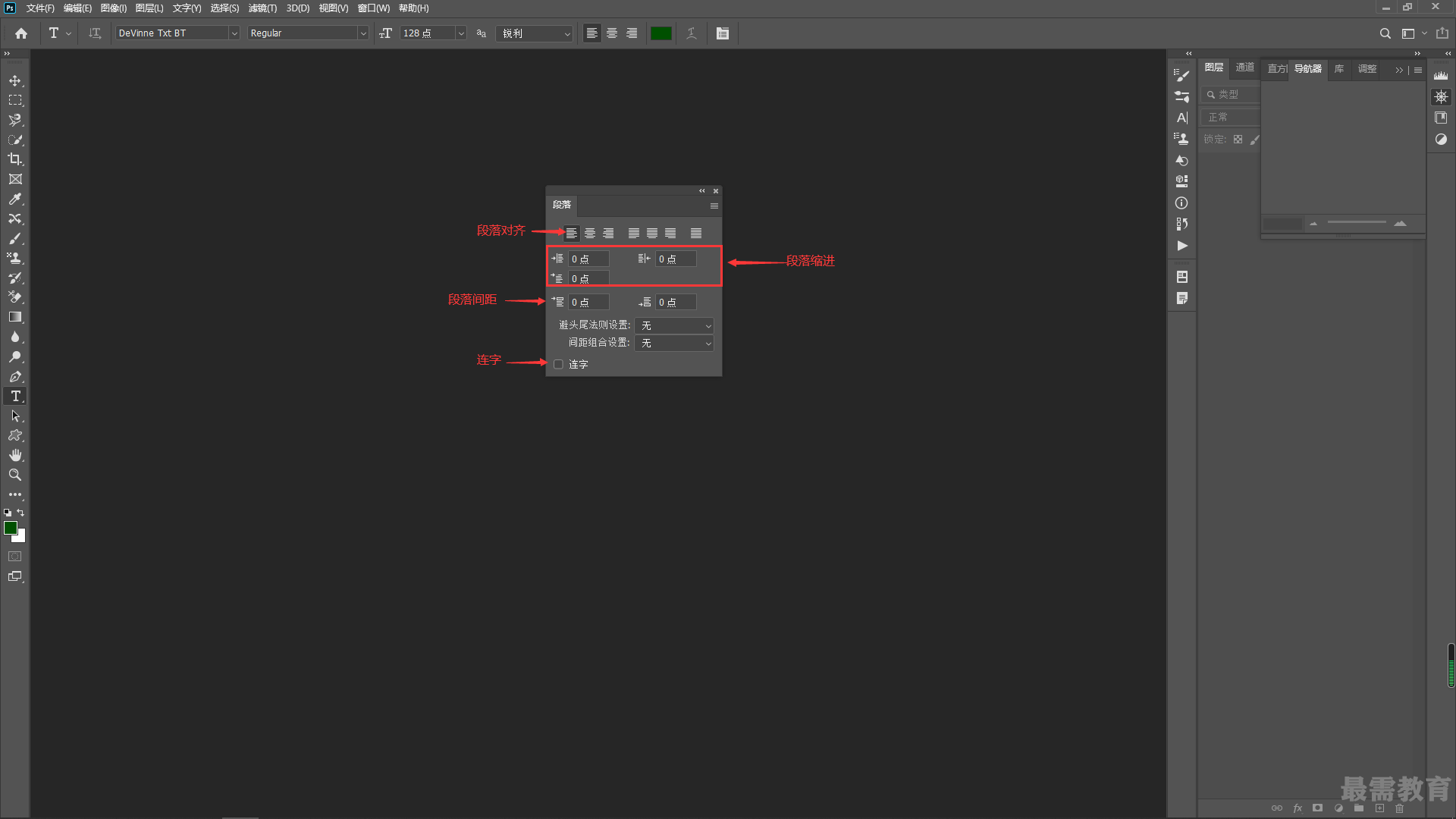Screen dimensions: 1456x819
Task: Open the 间距组合设置 dropdown
Action: pos(675,344)
